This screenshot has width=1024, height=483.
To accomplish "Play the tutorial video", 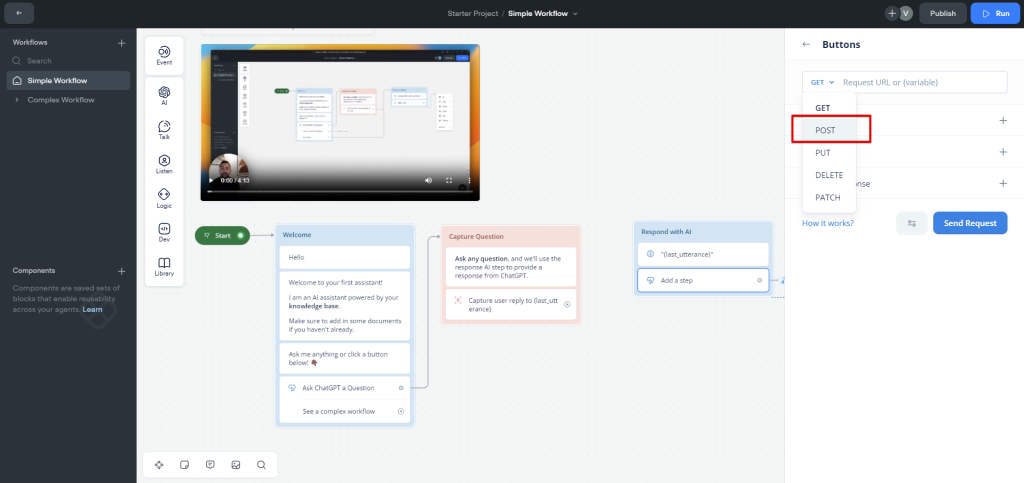I will pyautogui.click(x=210, y=181).
